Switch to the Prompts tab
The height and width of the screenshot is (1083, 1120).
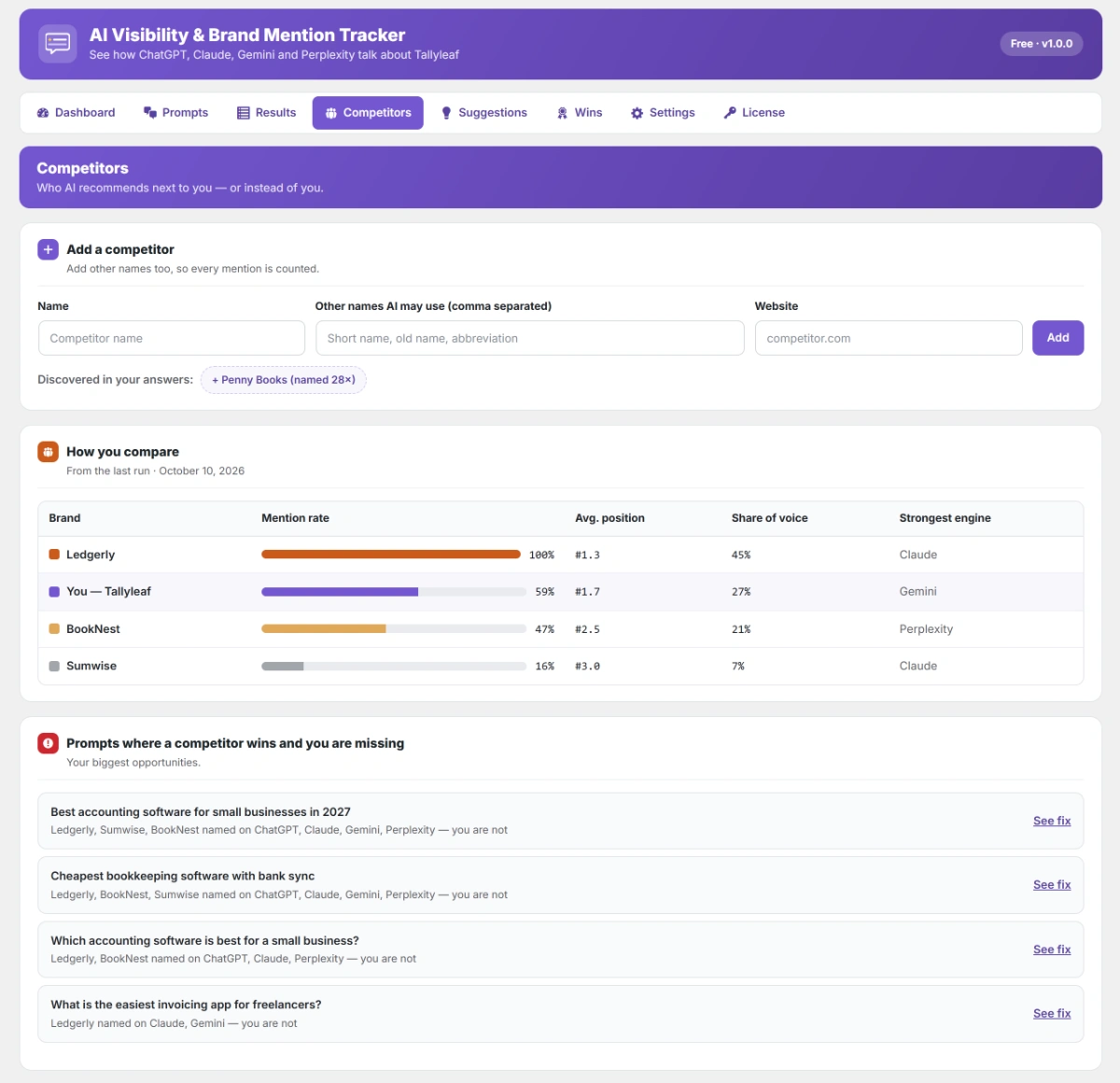[175, 113]
